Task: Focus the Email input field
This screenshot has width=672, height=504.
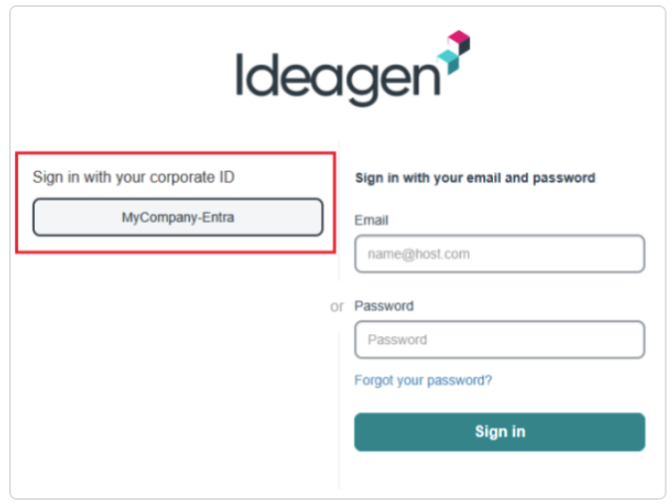Action: [499, 254]
